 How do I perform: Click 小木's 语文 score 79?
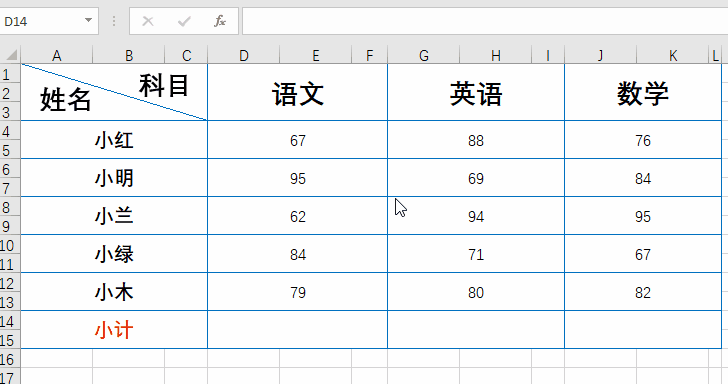pyautogui.click(x=298, y=292)
